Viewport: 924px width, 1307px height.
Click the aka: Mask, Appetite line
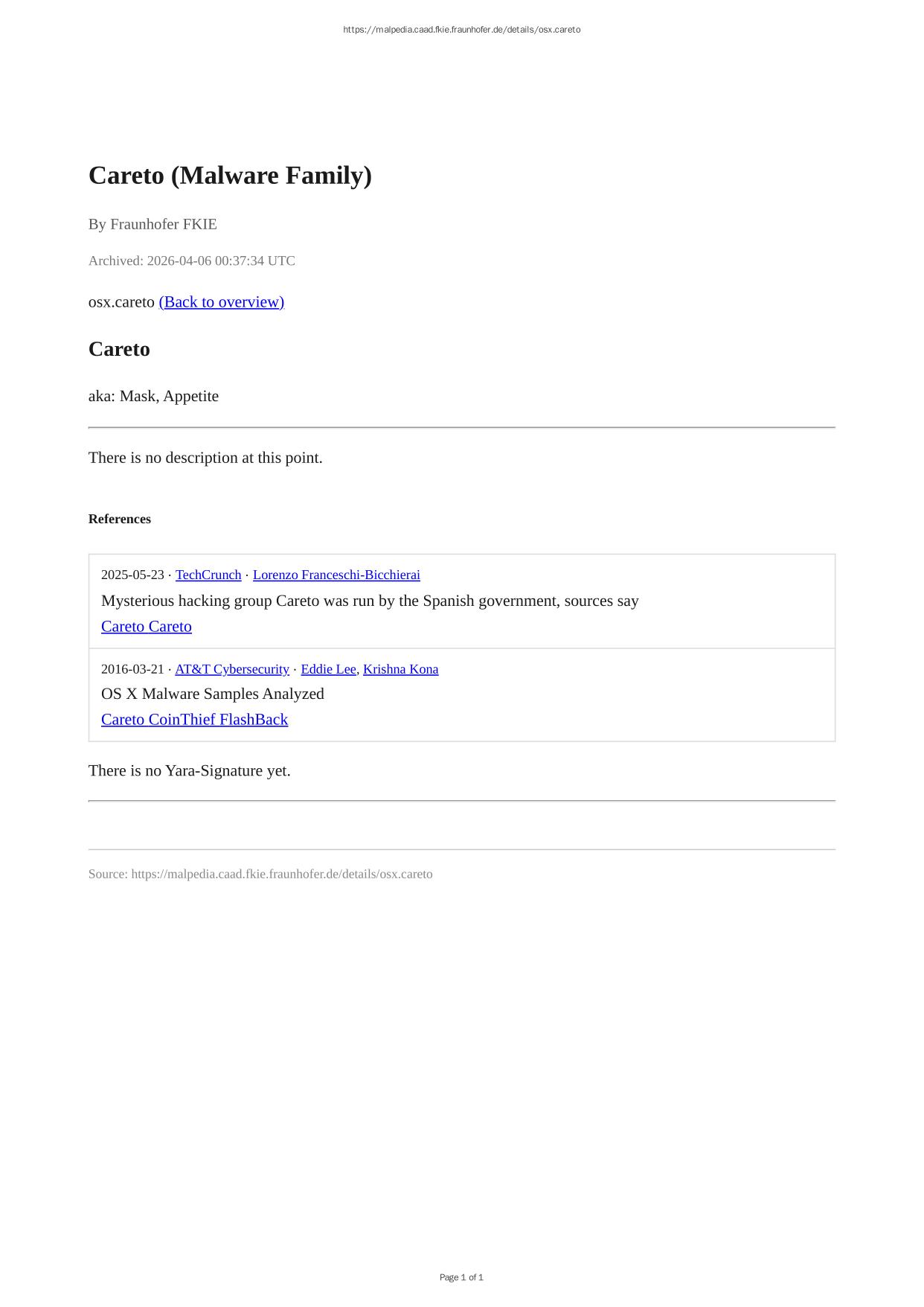[154, 396]
